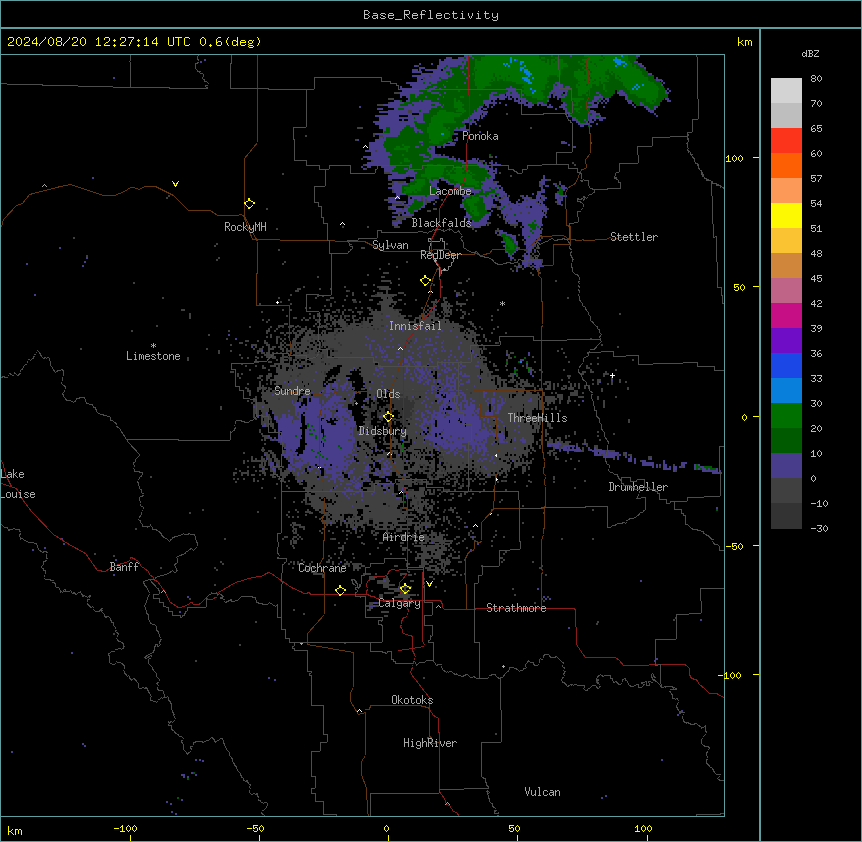Pick the slate violet 0-10 dBZ swatch
The image size is (862, 842).
786,466
